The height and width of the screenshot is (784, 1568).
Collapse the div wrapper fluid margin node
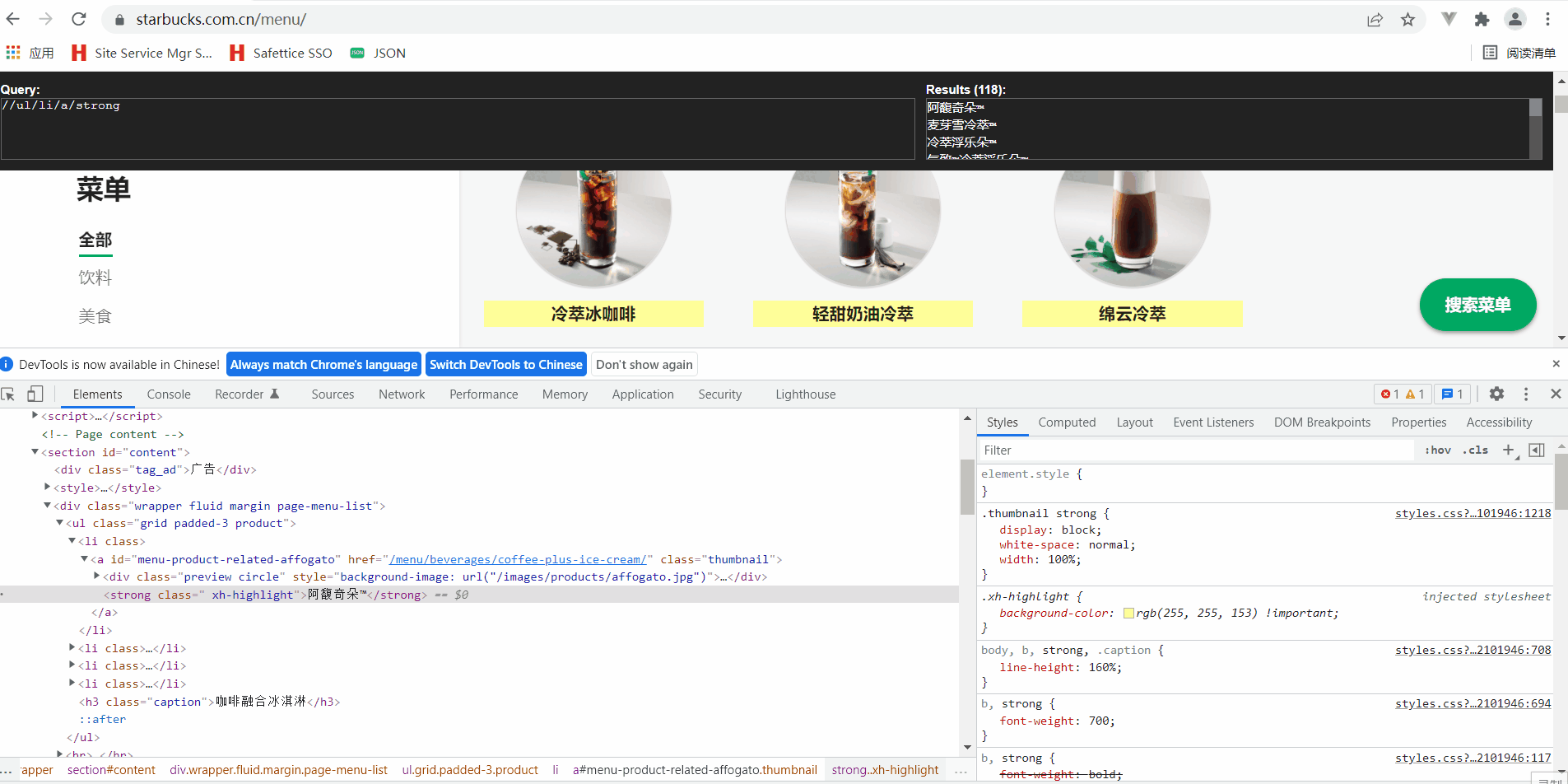tap(47, 506)
